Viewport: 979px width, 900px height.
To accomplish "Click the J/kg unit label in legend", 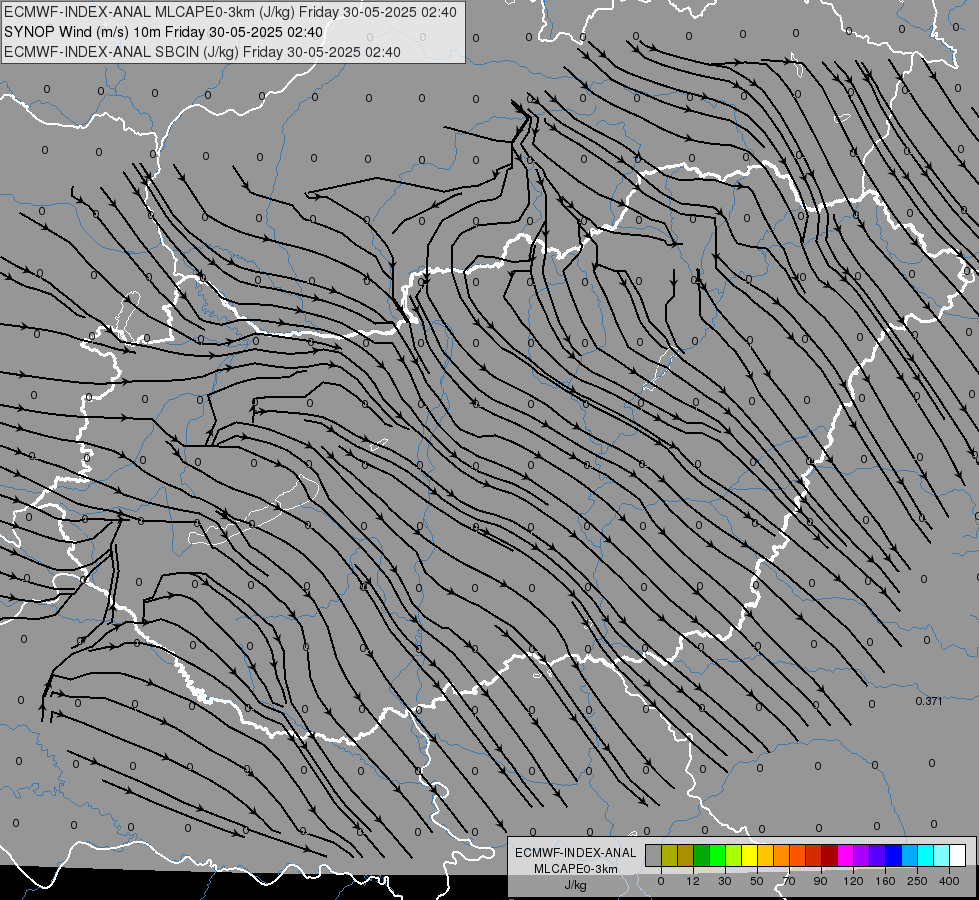I will [576, 885].
